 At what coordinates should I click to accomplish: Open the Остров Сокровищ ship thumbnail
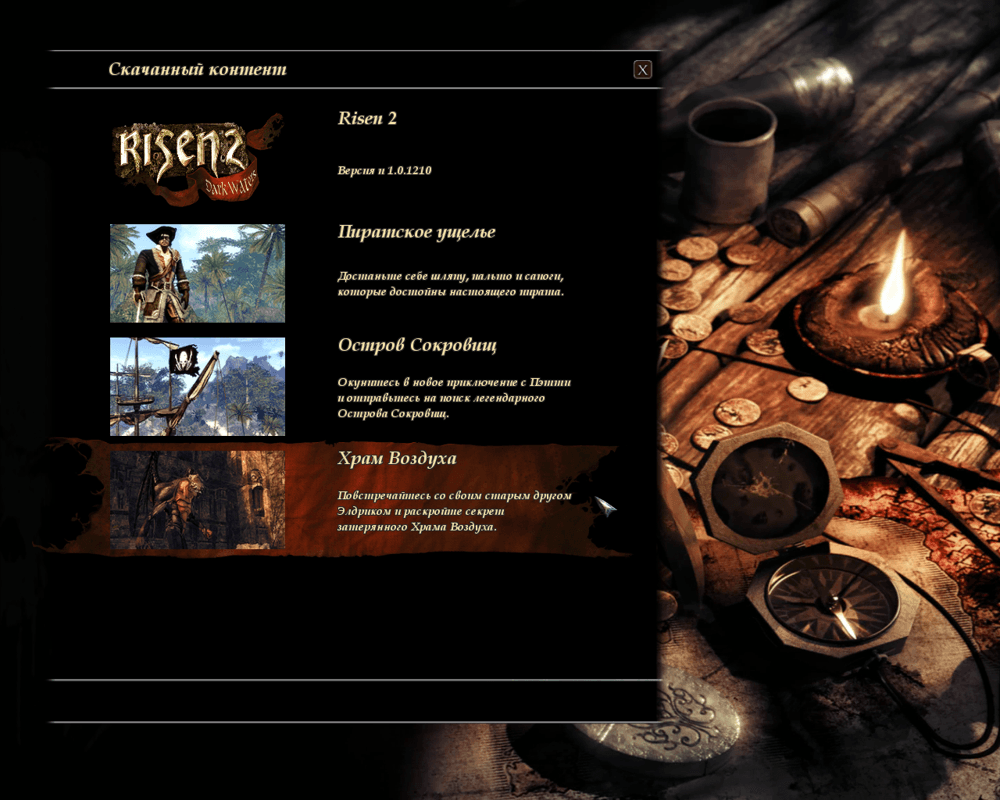coord(197,387)
